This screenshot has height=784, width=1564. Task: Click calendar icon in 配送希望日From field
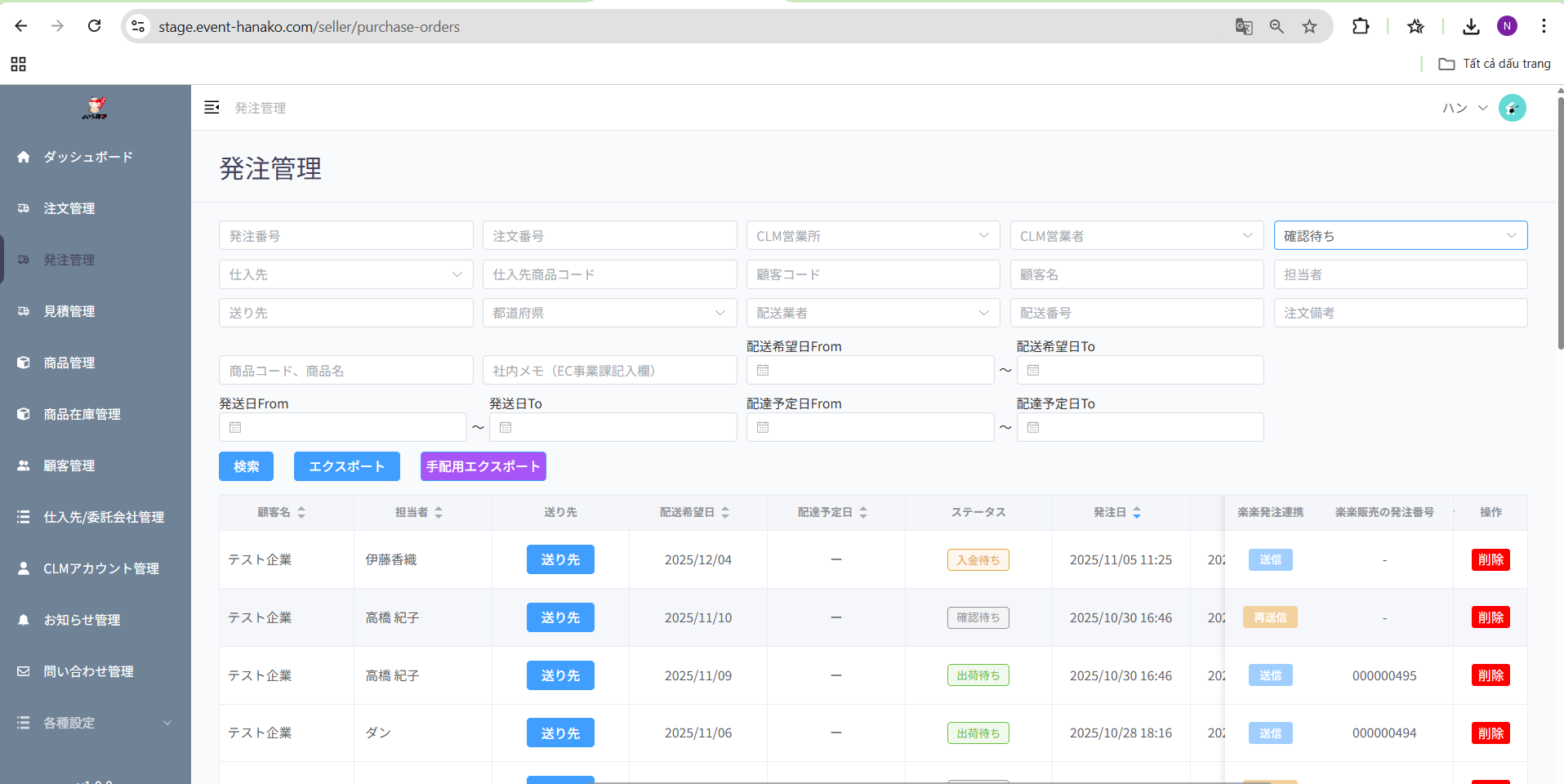click(763, 370)
